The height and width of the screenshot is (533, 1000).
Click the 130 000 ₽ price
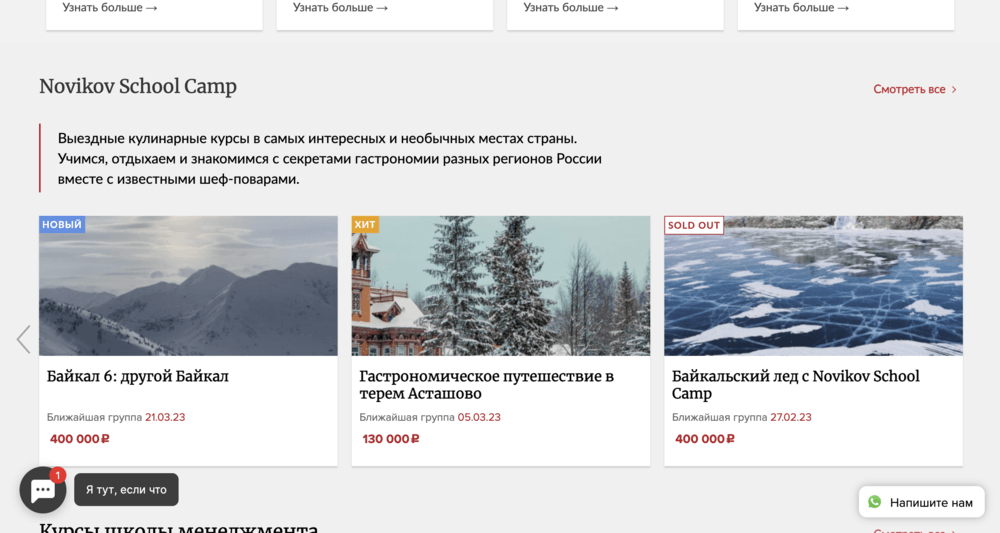coord(391,439)
